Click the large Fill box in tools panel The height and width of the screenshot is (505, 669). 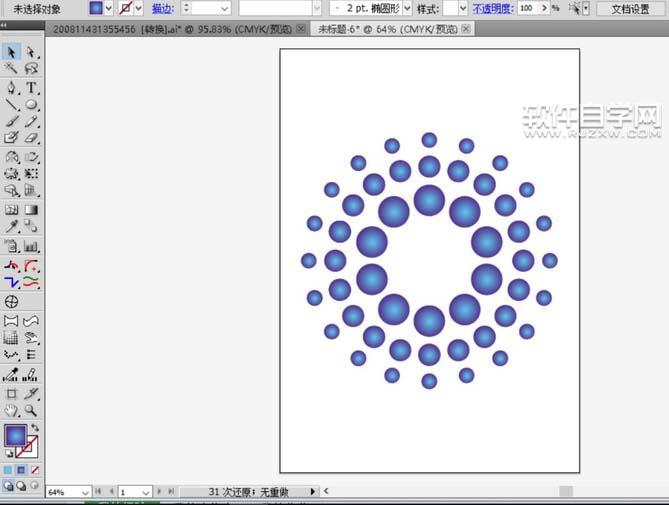(x=16, y=435)
